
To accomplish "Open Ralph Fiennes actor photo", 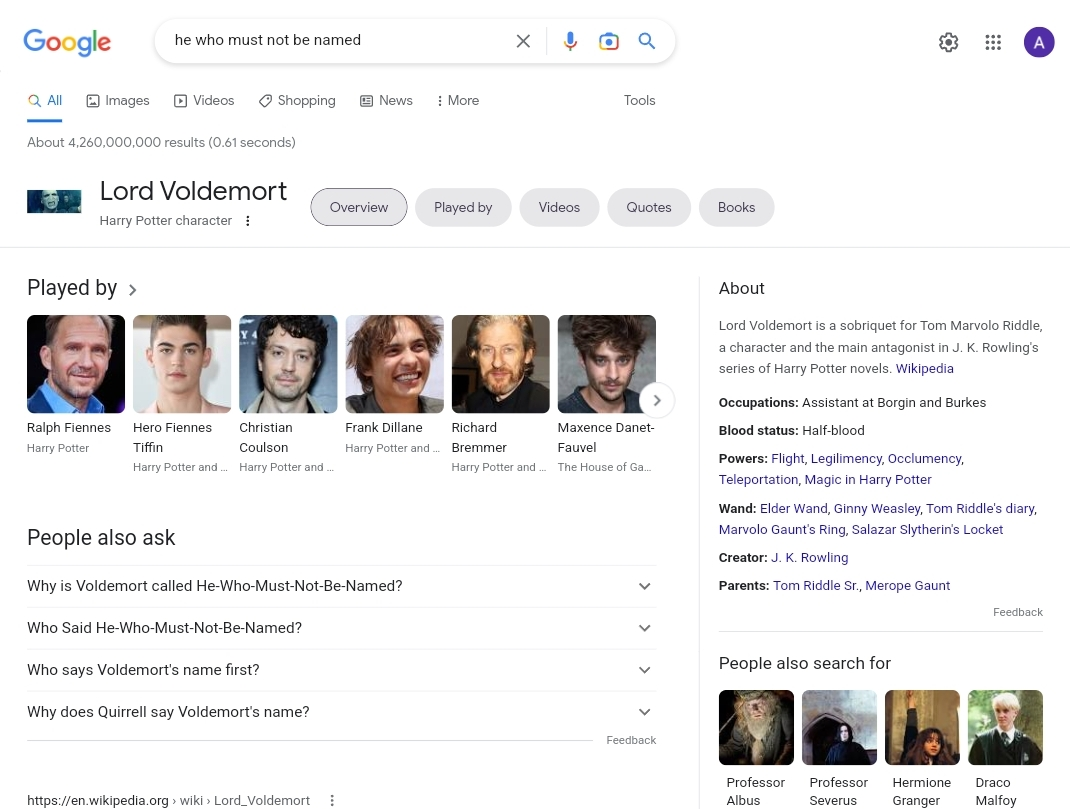I will [76, 364].
